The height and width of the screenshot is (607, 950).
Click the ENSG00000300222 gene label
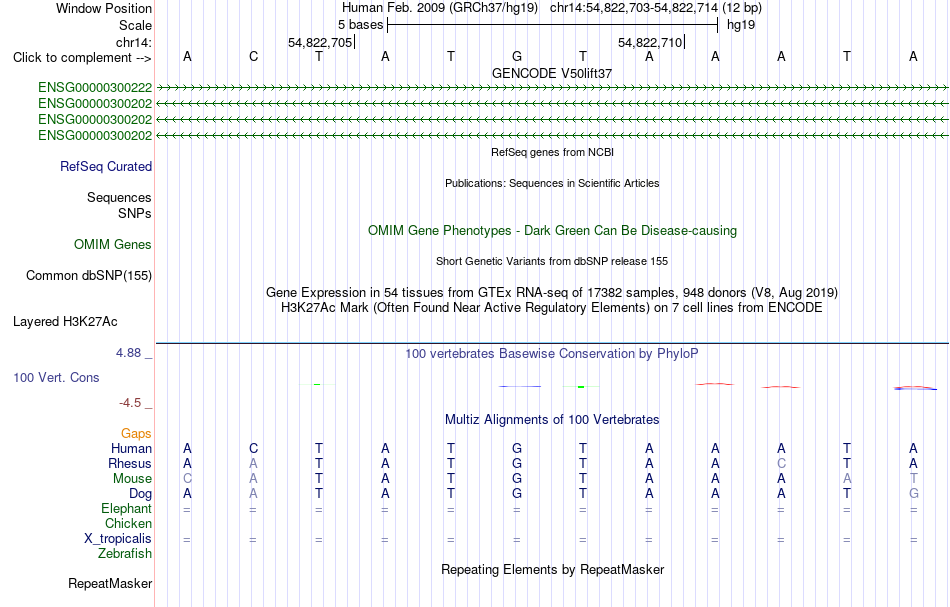tap(95, 88)
